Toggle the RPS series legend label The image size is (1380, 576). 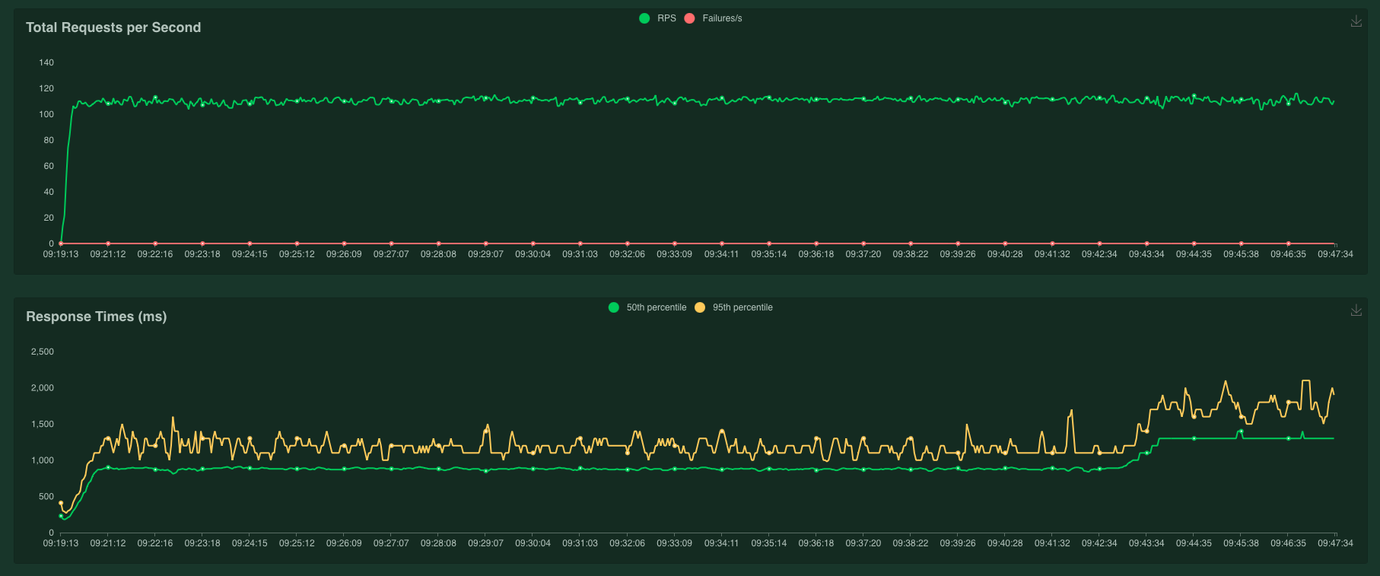tap(666, 18)
